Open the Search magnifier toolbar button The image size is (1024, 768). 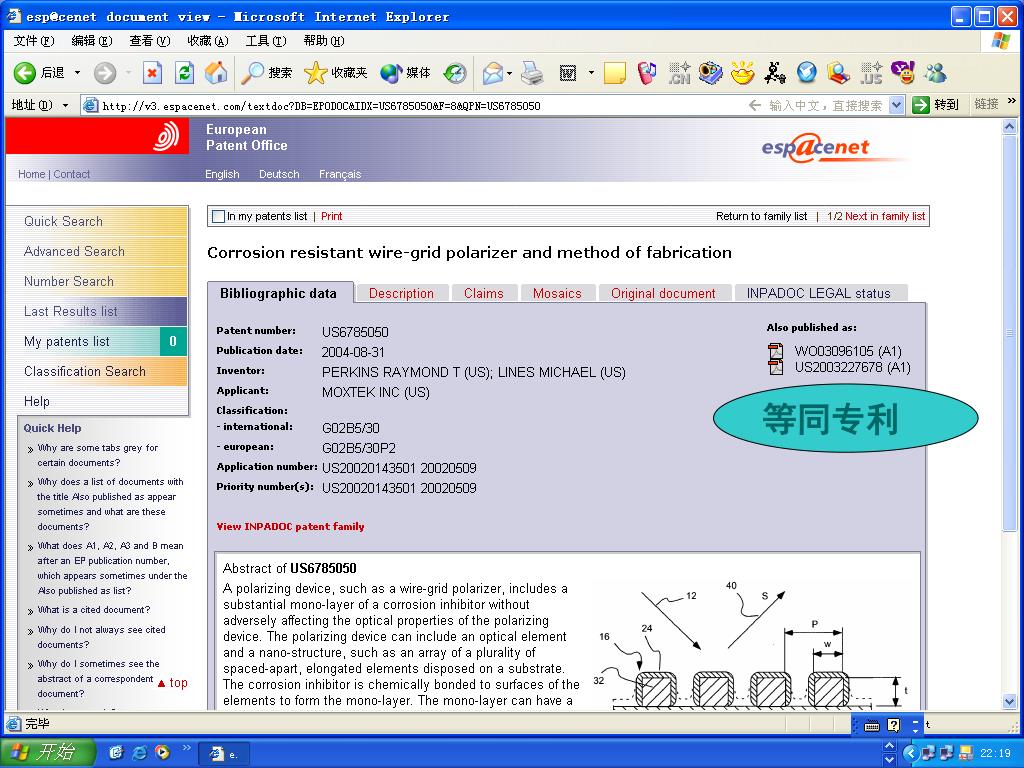[266, 73]
